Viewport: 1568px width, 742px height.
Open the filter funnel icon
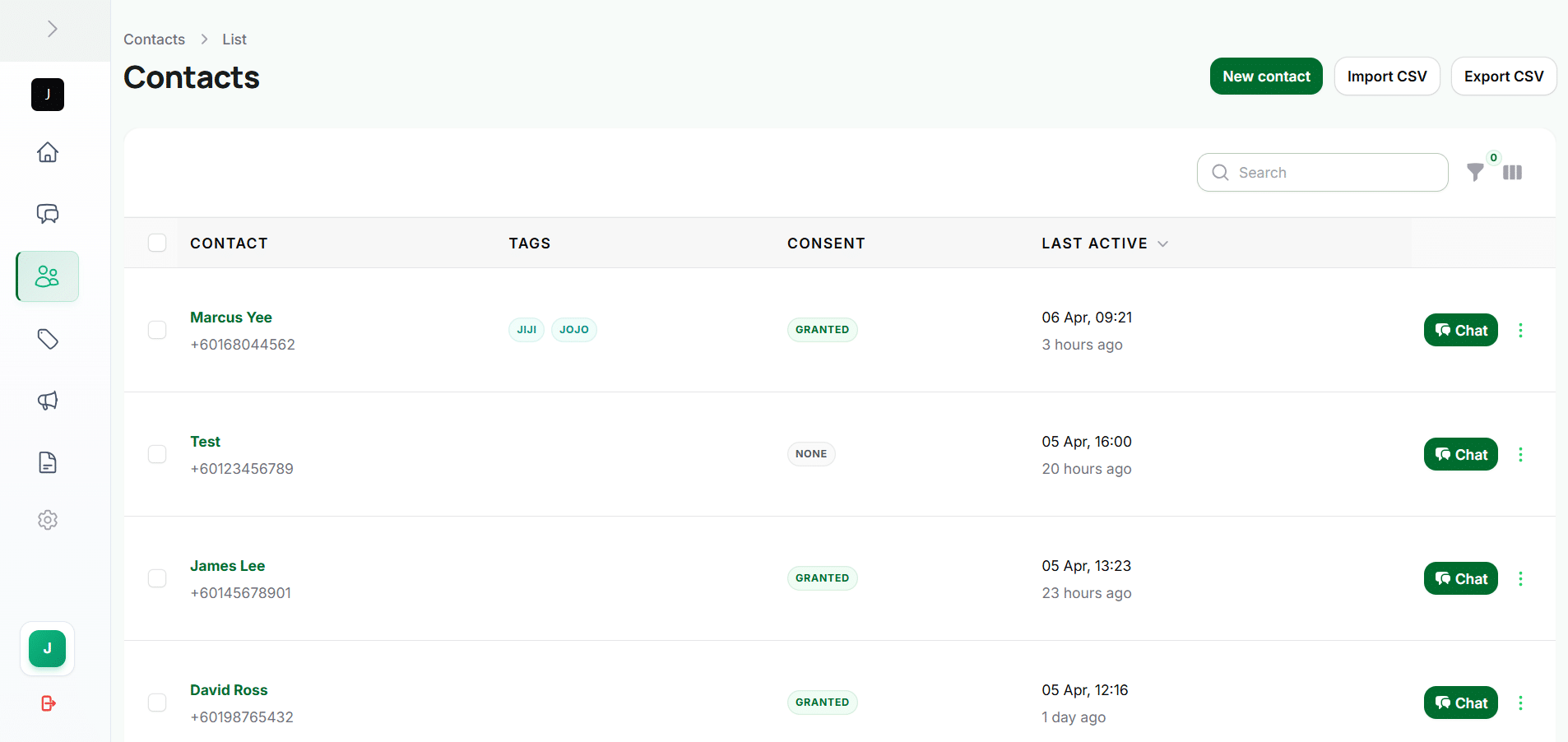pyautogui.click(x=1476, y=172)
